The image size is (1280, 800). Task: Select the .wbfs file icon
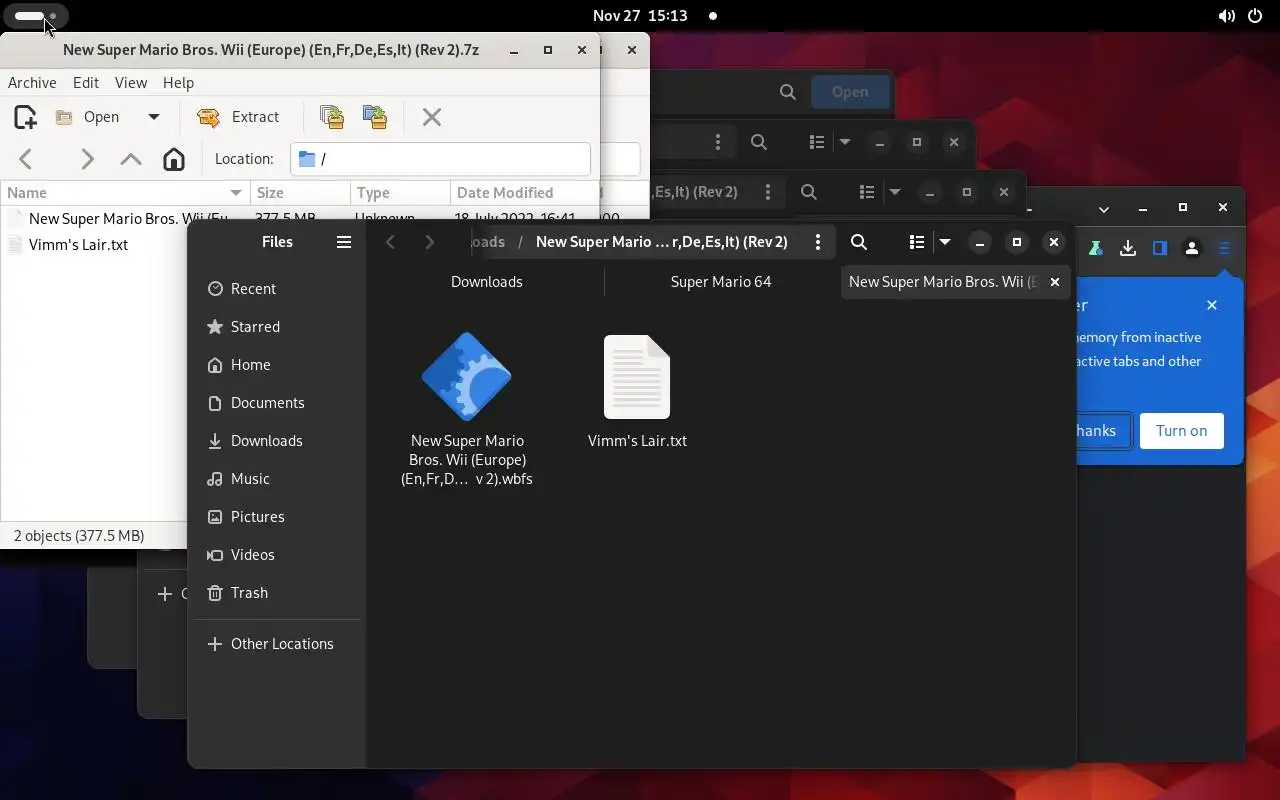tap(467, 377)
